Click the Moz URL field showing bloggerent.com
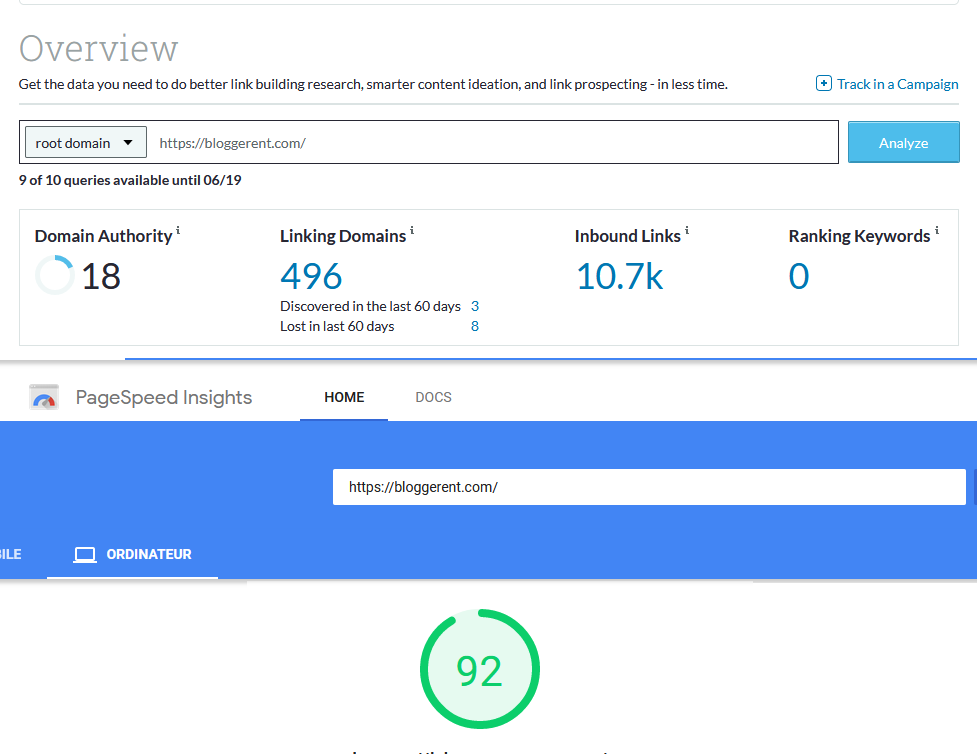 pyautogui.click(x=492, y=143)
